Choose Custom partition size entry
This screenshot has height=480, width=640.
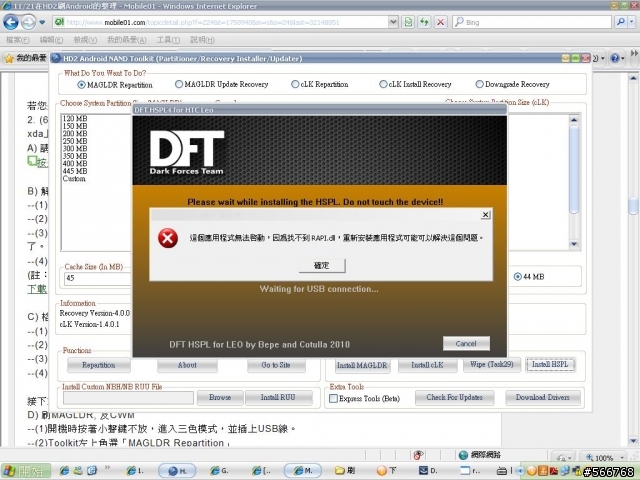pyautogui.click(x=74, y=179)
